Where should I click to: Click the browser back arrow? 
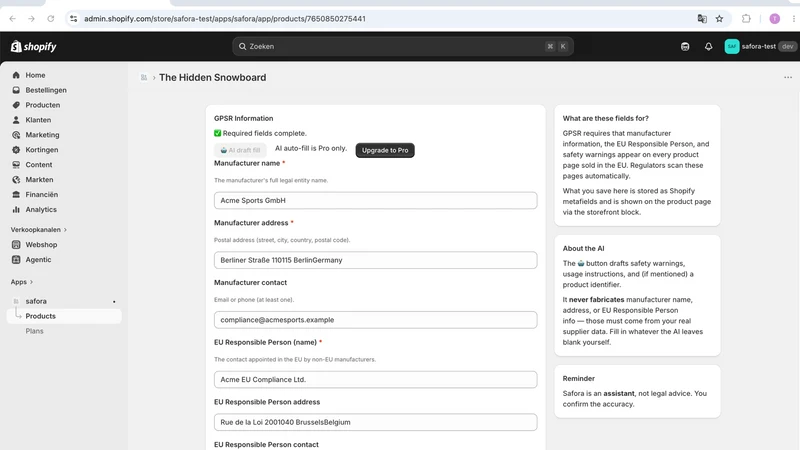click(12, 19)
